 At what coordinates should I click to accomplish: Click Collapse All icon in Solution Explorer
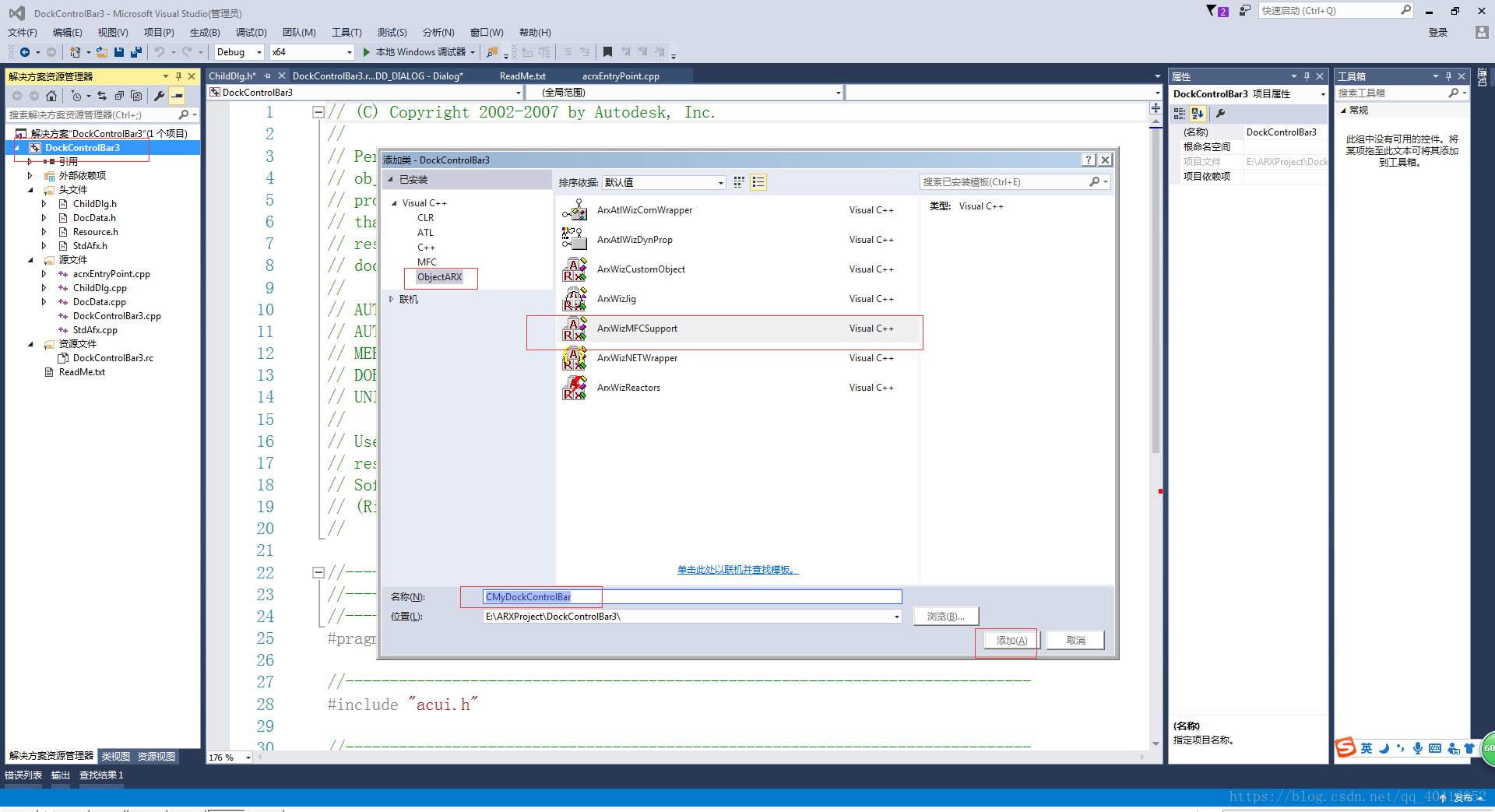click(119, 96)
